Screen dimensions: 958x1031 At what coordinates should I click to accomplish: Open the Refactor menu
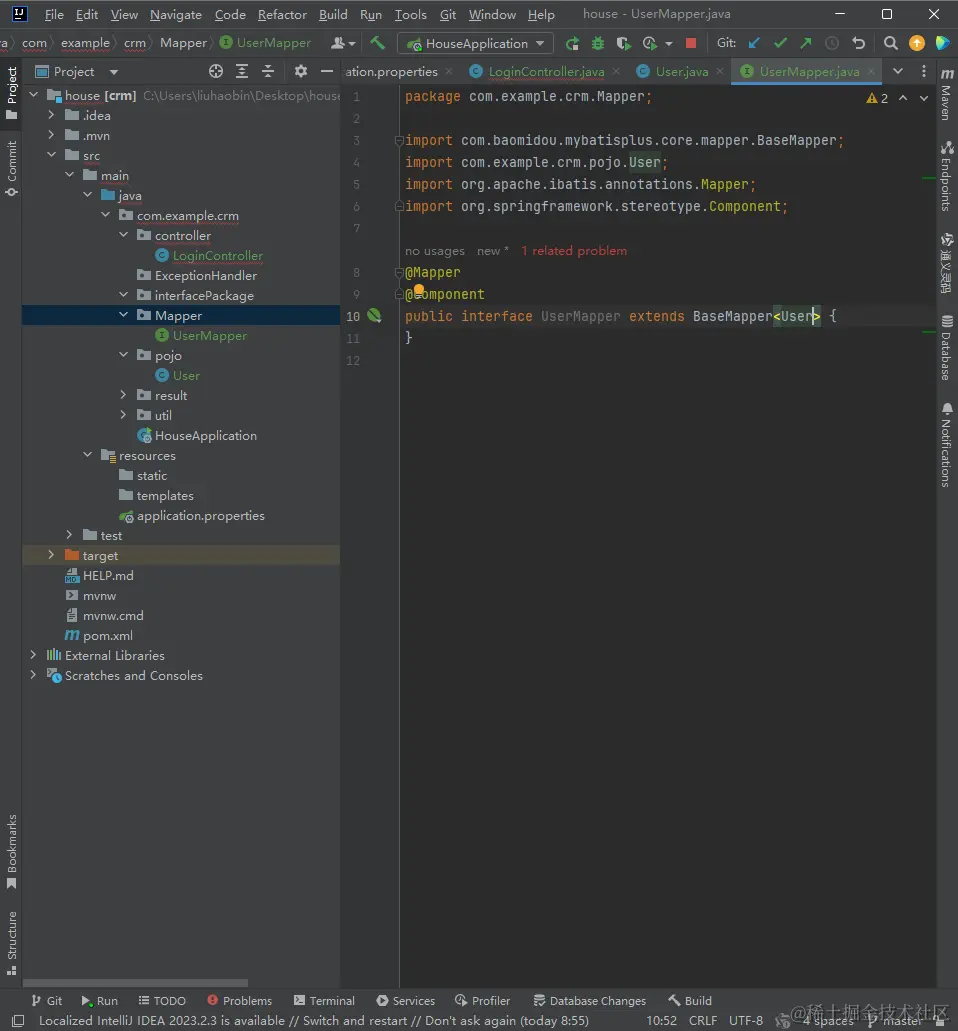tap(282, 15)
